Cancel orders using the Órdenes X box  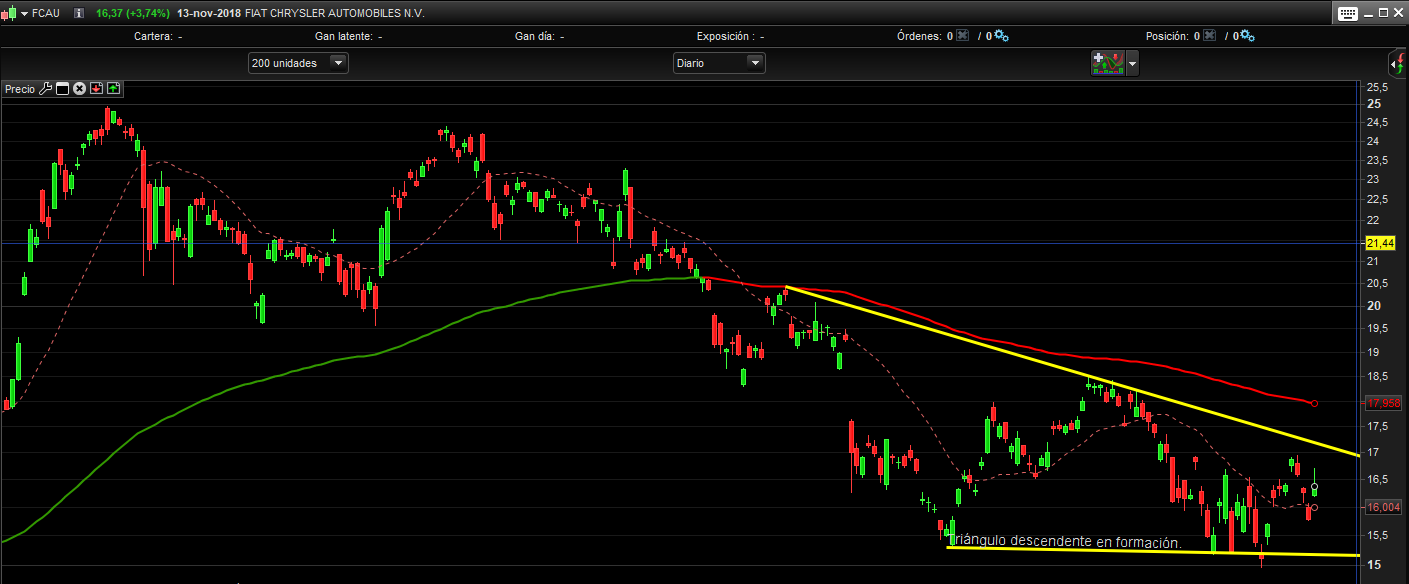point(962,36)
